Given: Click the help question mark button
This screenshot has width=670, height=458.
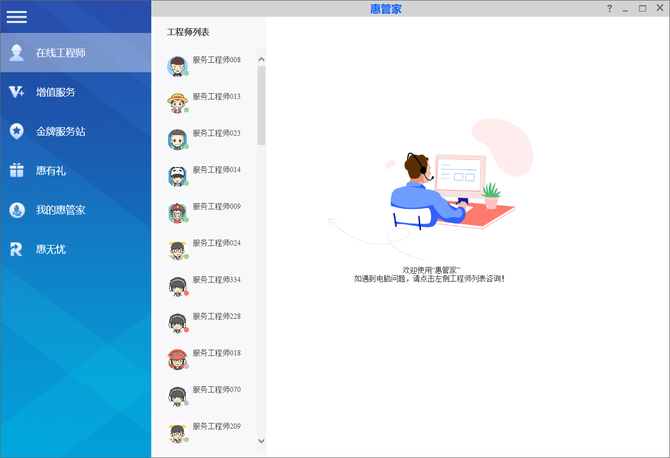Looking at the screenshot, I should 610,9.
